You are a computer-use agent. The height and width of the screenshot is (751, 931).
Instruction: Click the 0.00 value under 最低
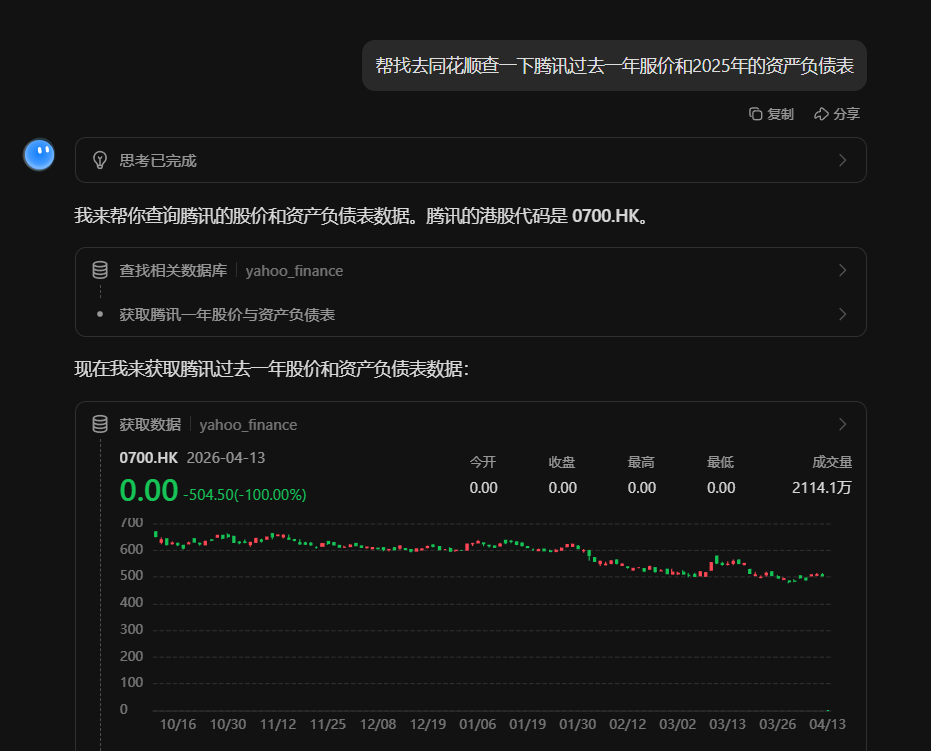click(x=721, y=488)
